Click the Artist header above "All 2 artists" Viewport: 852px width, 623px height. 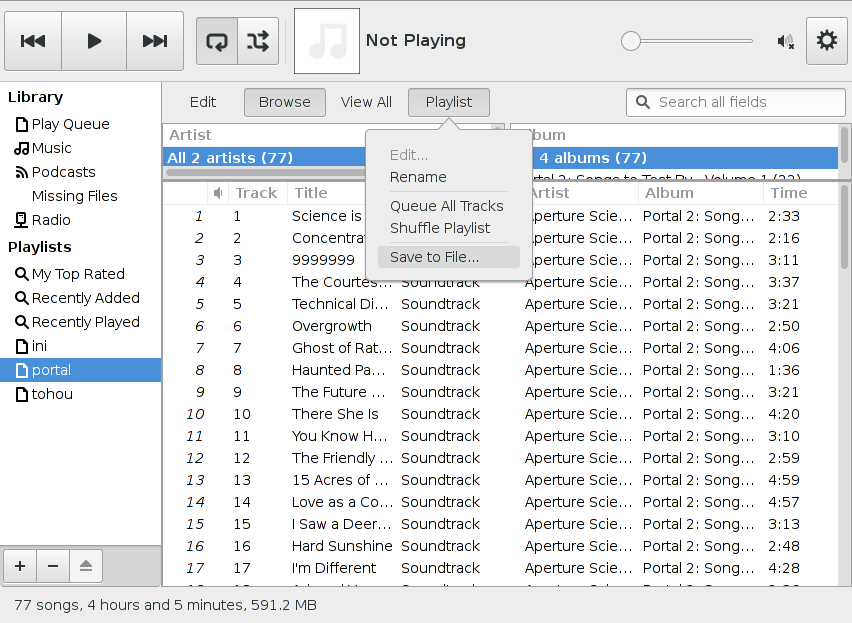click(x=190, y=135)
